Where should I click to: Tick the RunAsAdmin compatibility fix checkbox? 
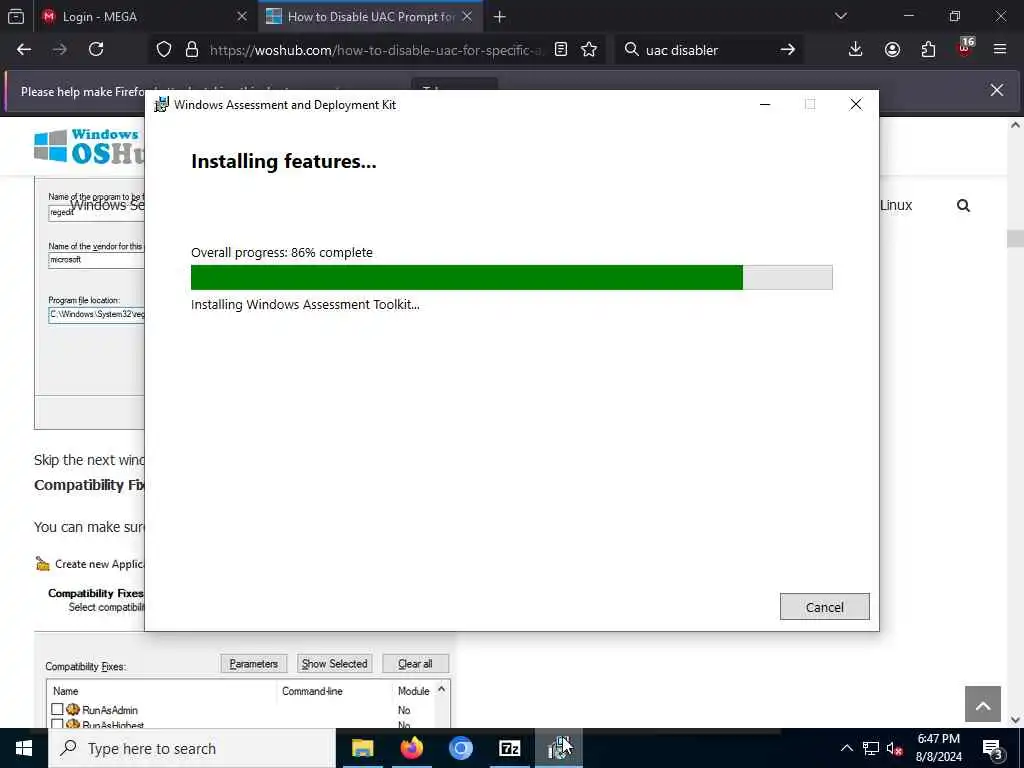point(57,709)
